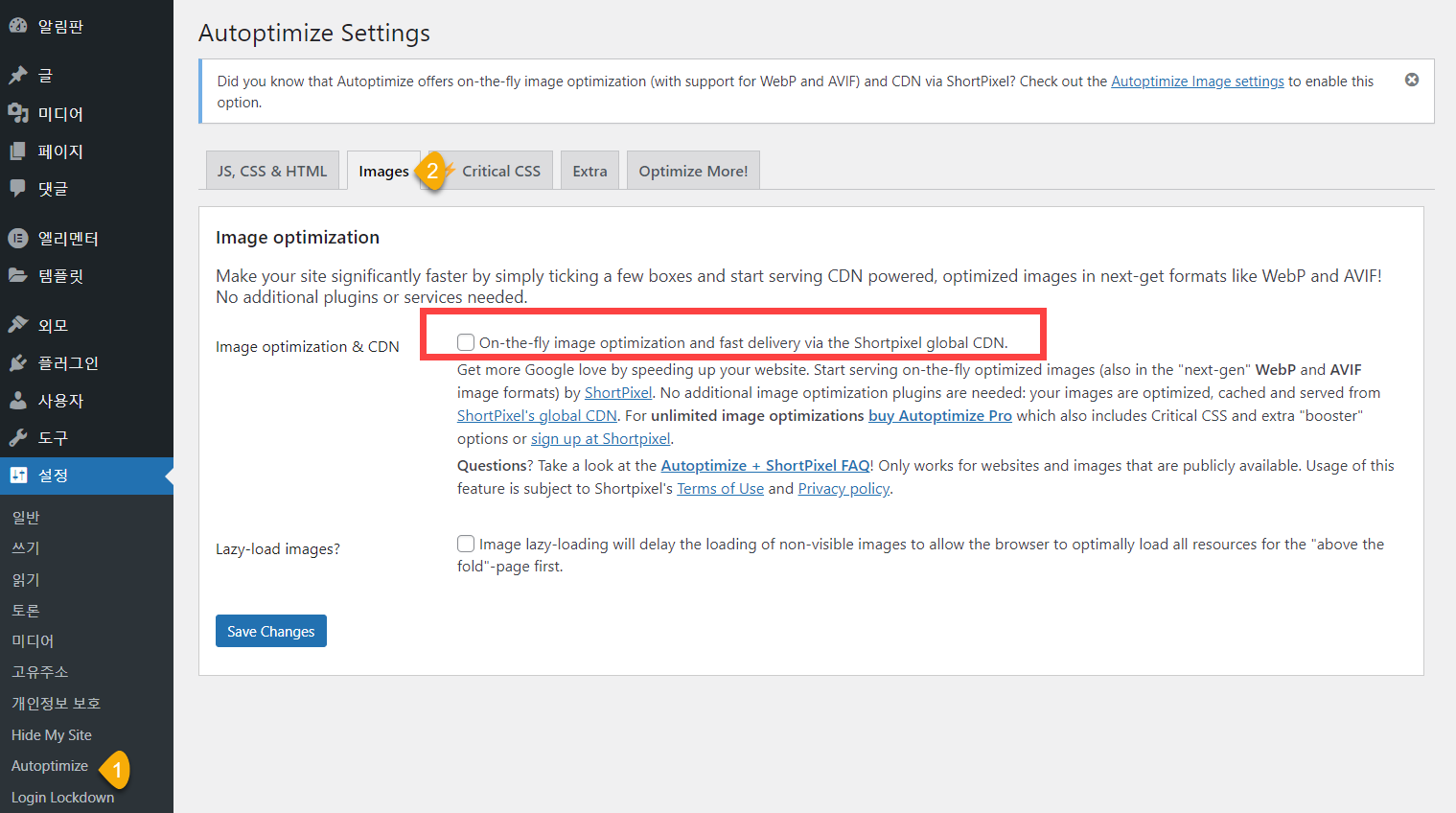
Task: Open the 미디어 media library icon
Action: (x=20, y=113)
